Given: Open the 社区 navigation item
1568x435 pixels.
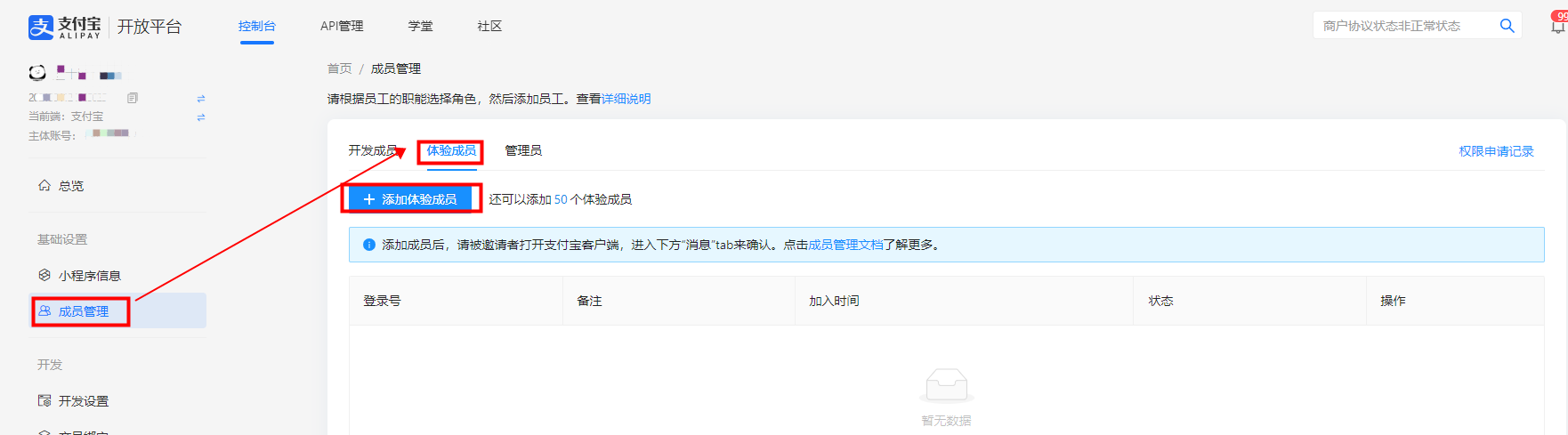Looking at the screenshot, I should 489,26.
